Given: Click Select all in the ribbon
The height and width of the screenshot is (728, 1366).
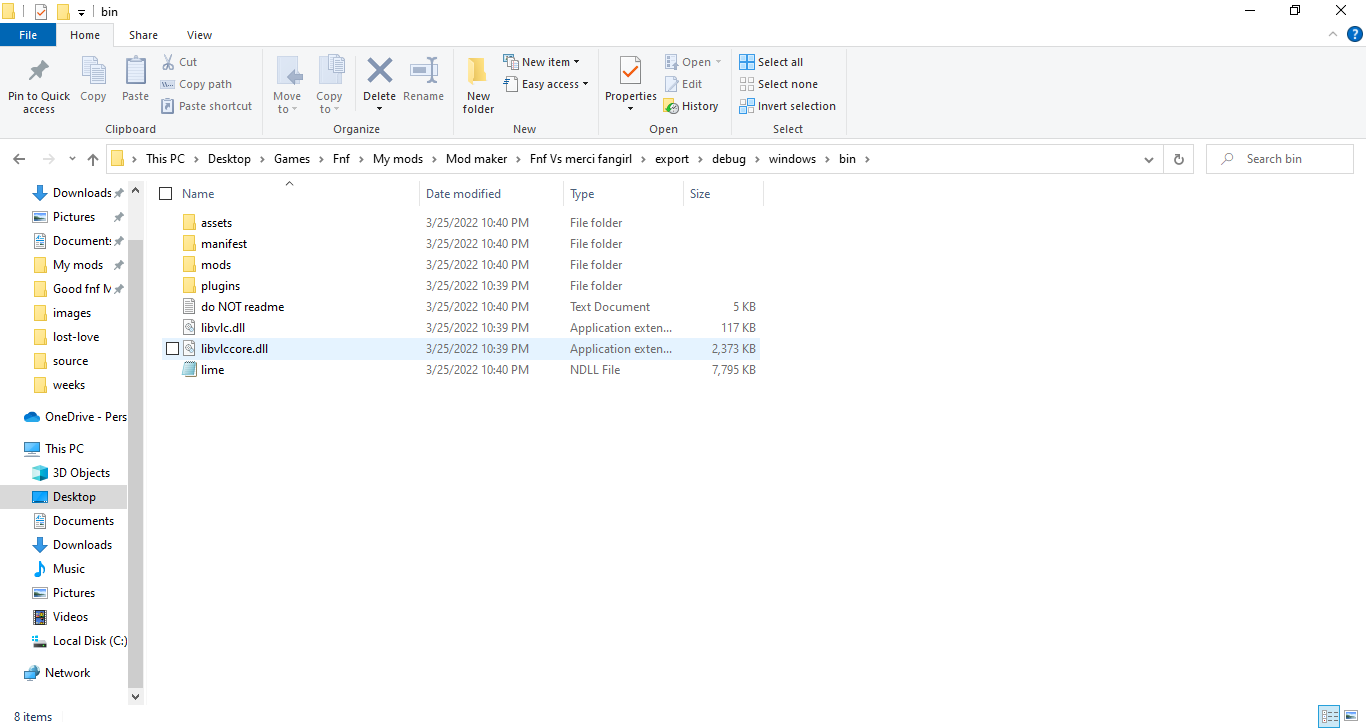Looking at the screenshot, I should tap(771, 61).
